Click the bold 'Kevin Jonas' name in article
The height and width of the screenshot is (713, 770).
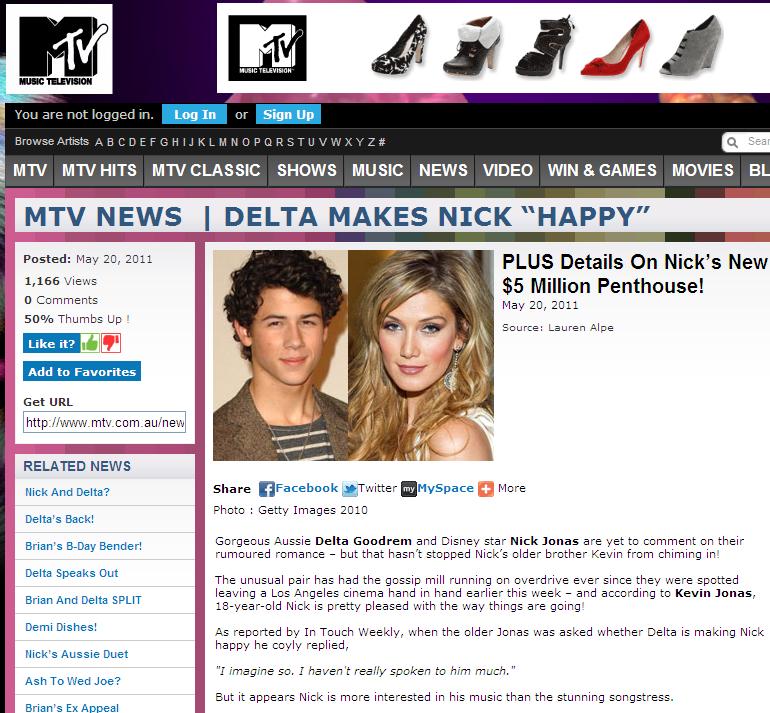point(714,593)
